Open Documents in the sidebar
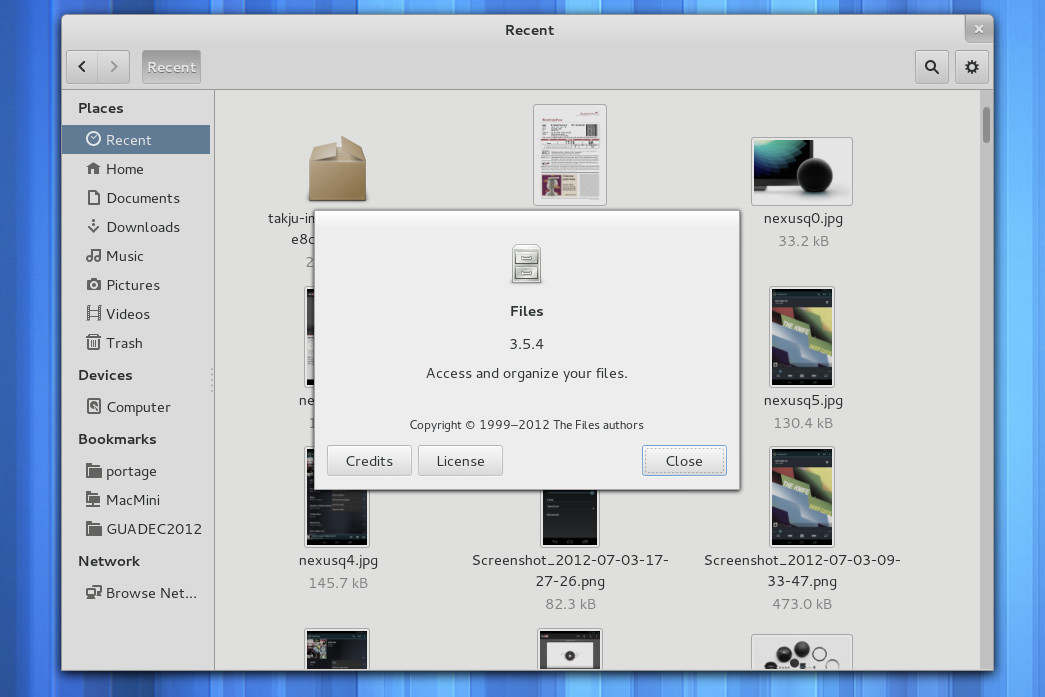1045x697 pixels. [x=136, y=198]
